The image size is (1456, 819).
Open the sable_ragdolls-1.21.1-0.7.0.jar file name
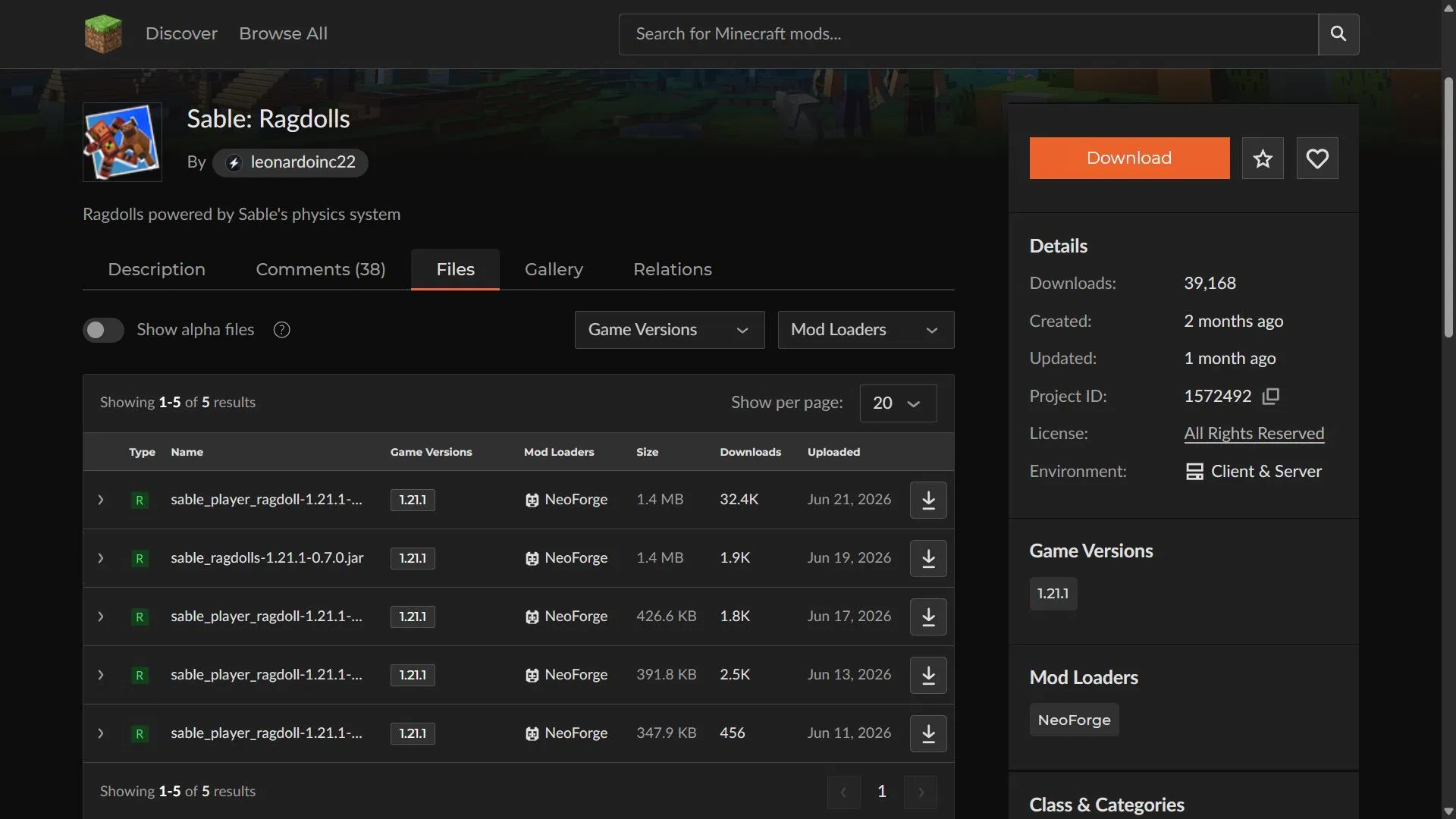click(267, 558)
